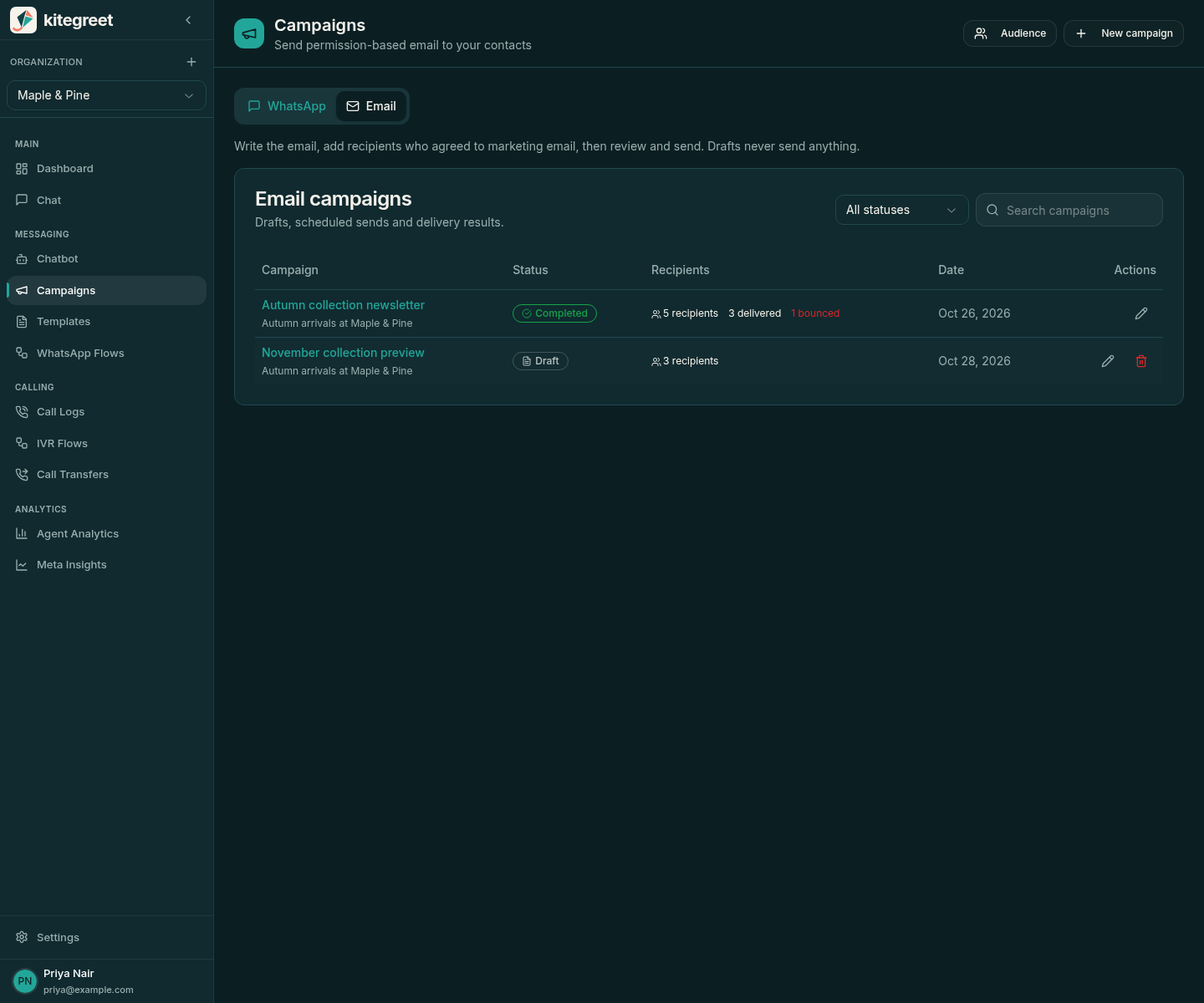
Task: Click the '1 bounced' text
Action: coord(815,313)
